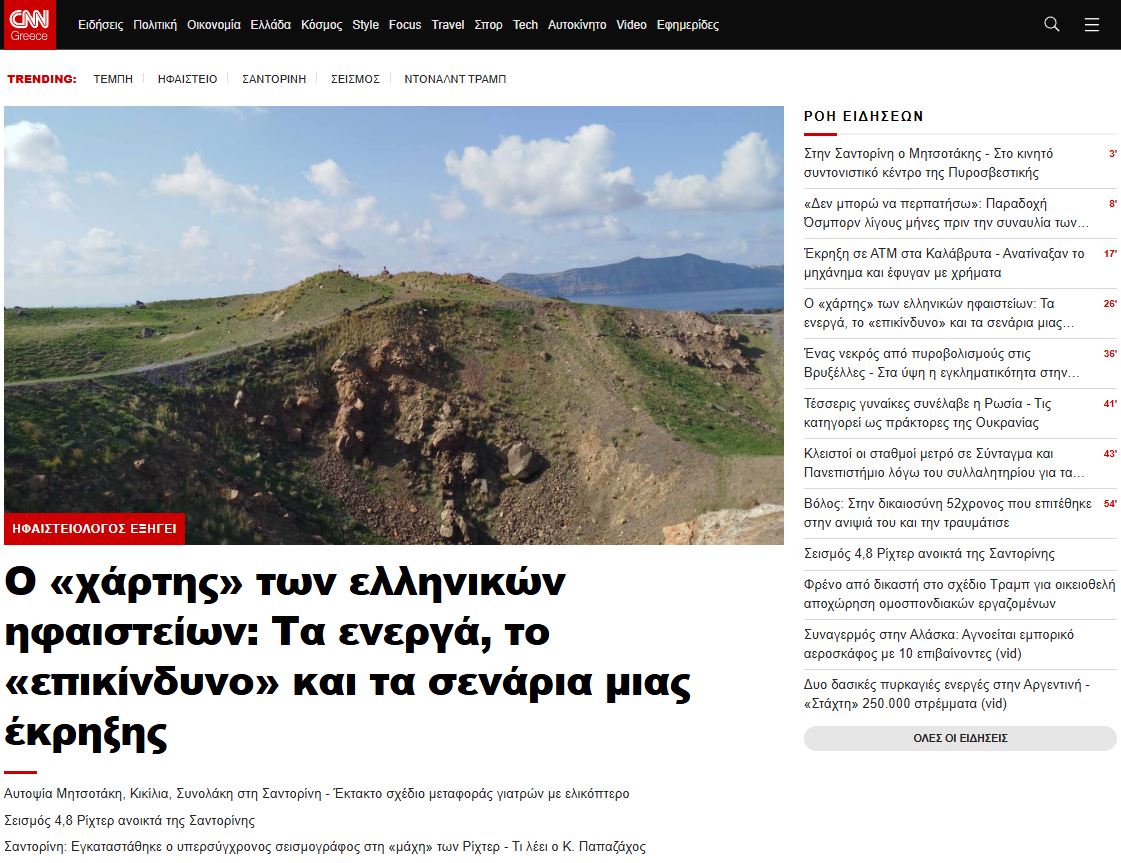Image resolution: width=1121 pixels, height=863 pixels.
Task: Click the CNN Greece logo
Action: point(30,25)
